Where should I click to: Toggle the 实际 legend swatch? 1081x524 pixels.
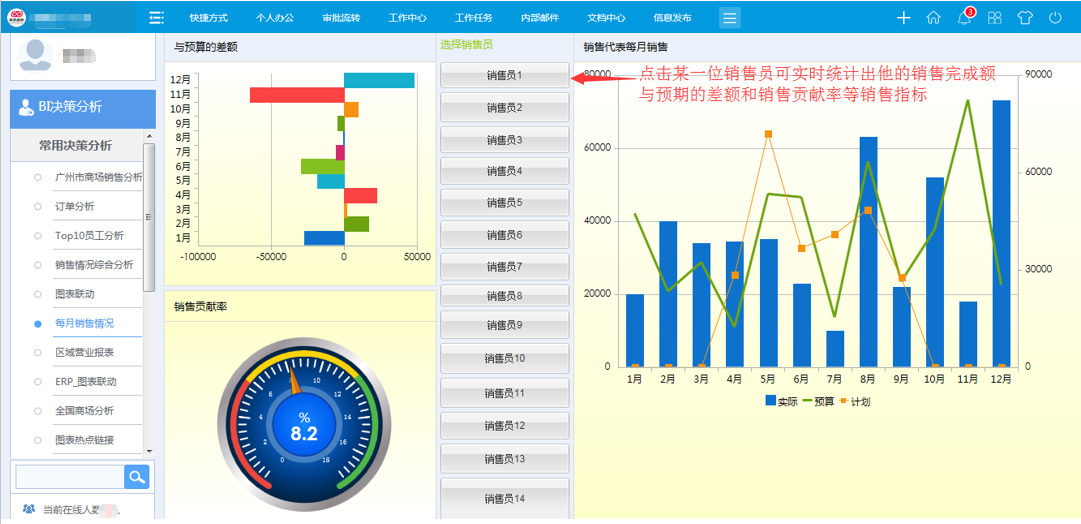tap(770, 401)
